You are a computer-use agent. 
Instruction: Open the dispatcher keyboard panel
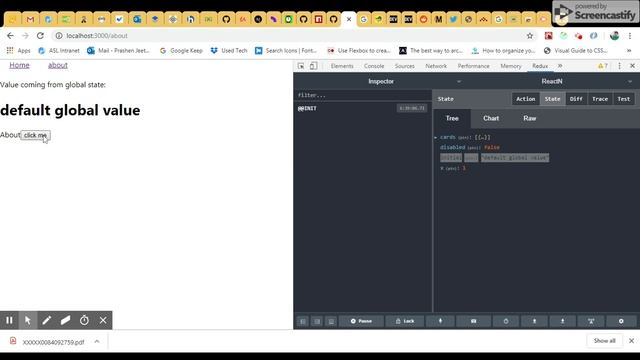[473, 321]
